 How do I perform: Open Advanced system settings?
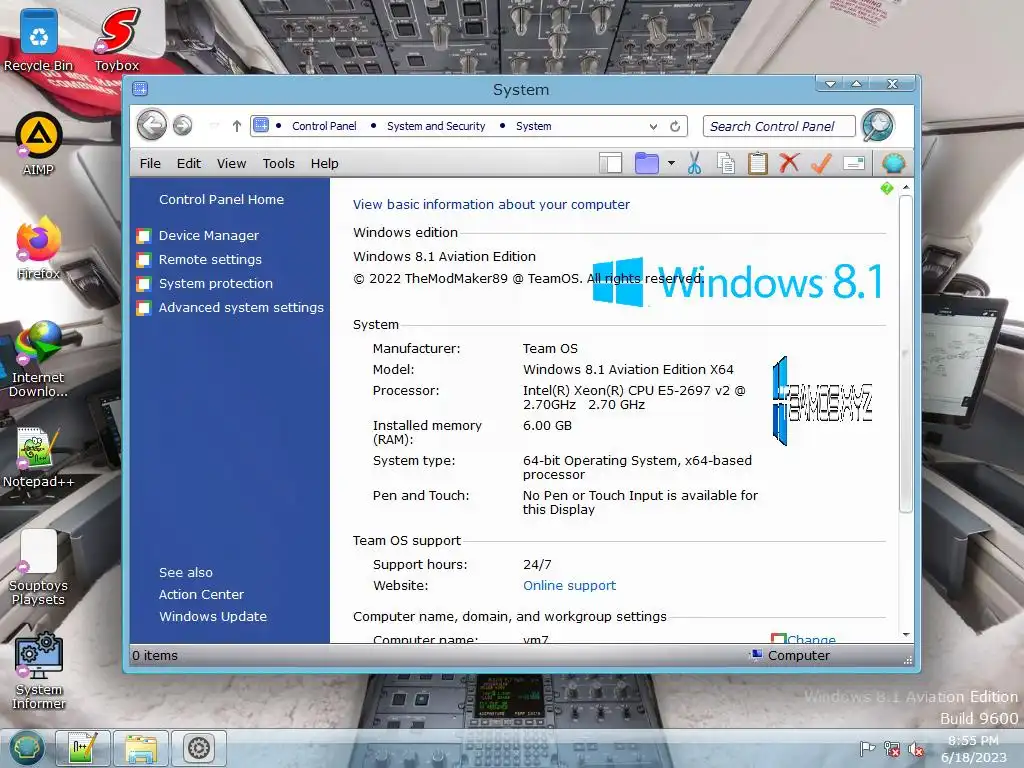241,307
